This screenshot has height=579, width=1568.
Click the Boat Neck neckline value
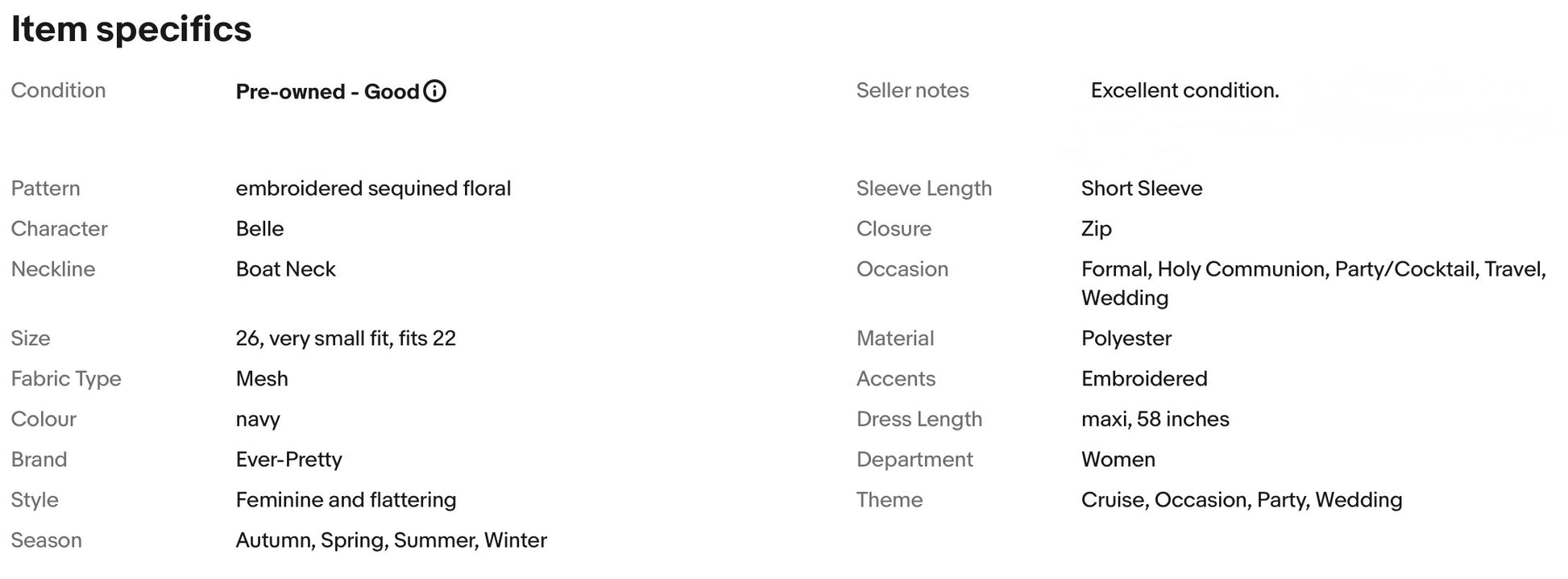[x=285, y=269]
